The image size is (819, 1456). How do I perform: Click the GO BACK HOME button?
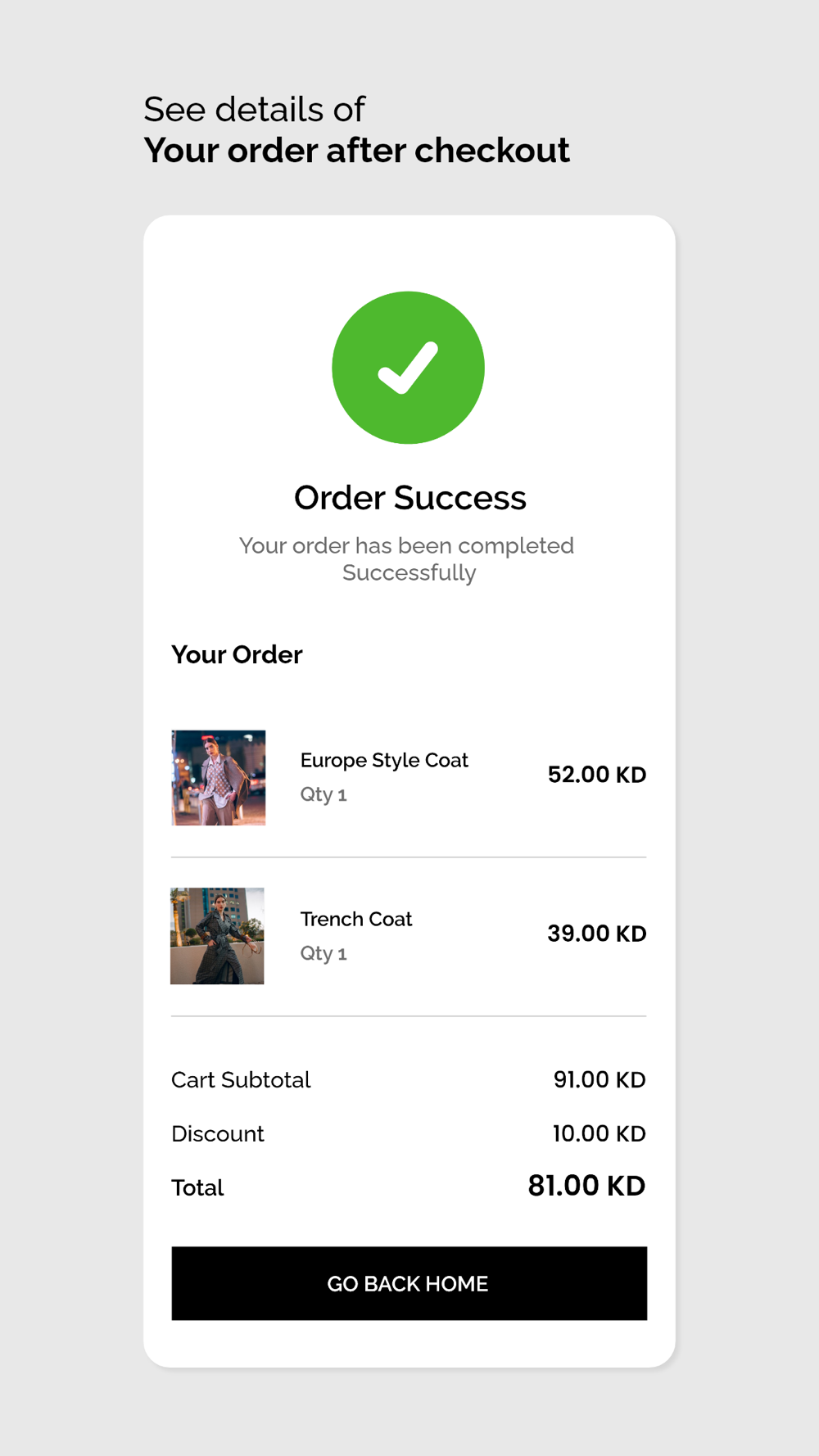click(x=409, y=1283)
